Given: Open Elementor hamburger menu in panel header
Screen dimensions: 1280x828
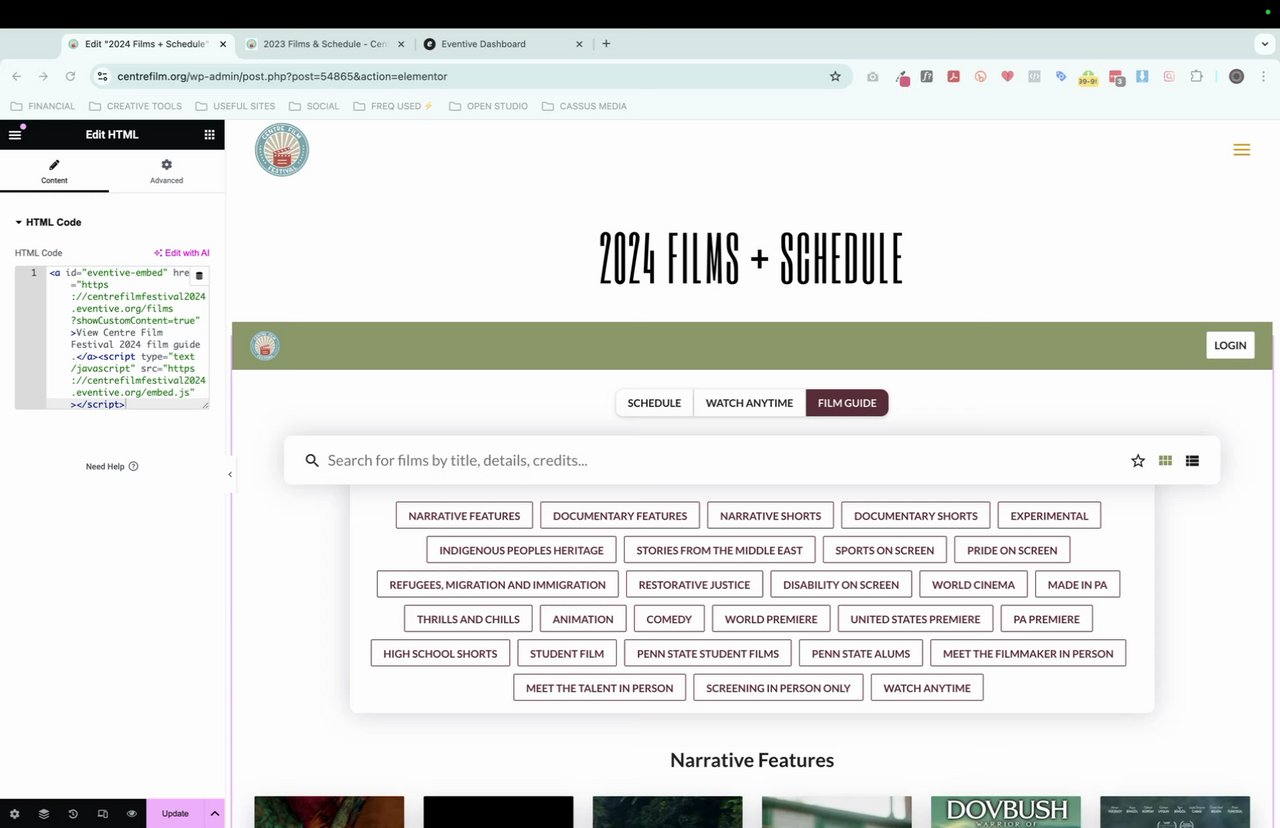Looking at the screenshot, I should click(15, 134).
